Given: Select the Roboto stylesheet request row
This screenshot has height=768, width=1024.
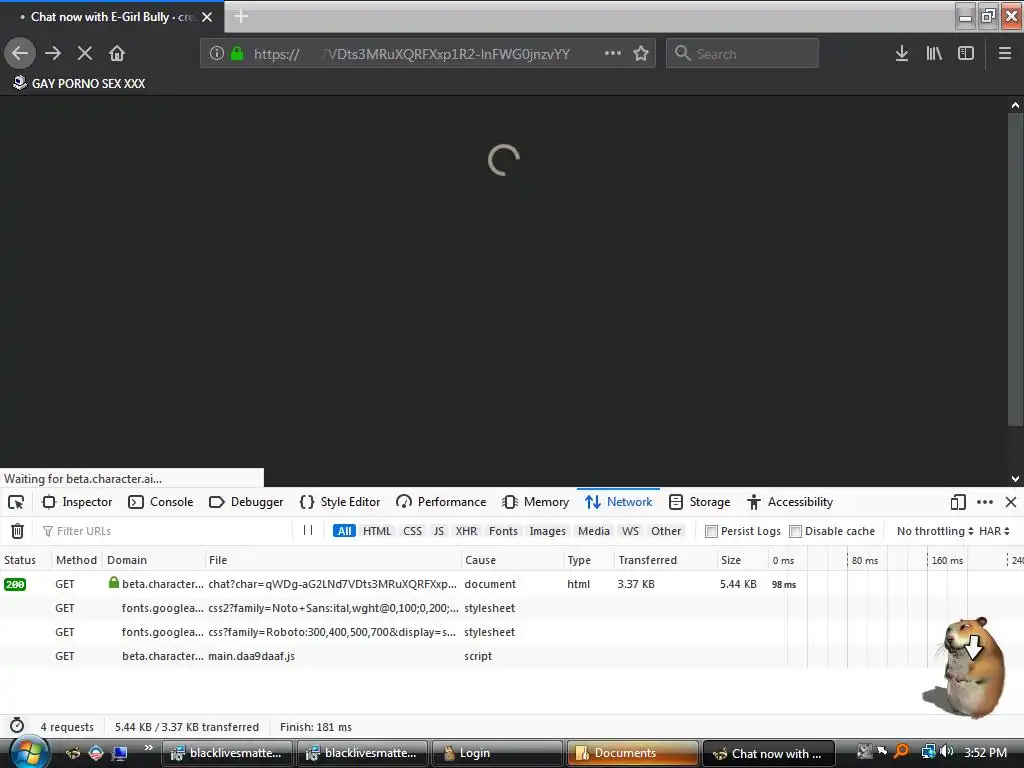Looking at the screenshot, I should [512, 632].
